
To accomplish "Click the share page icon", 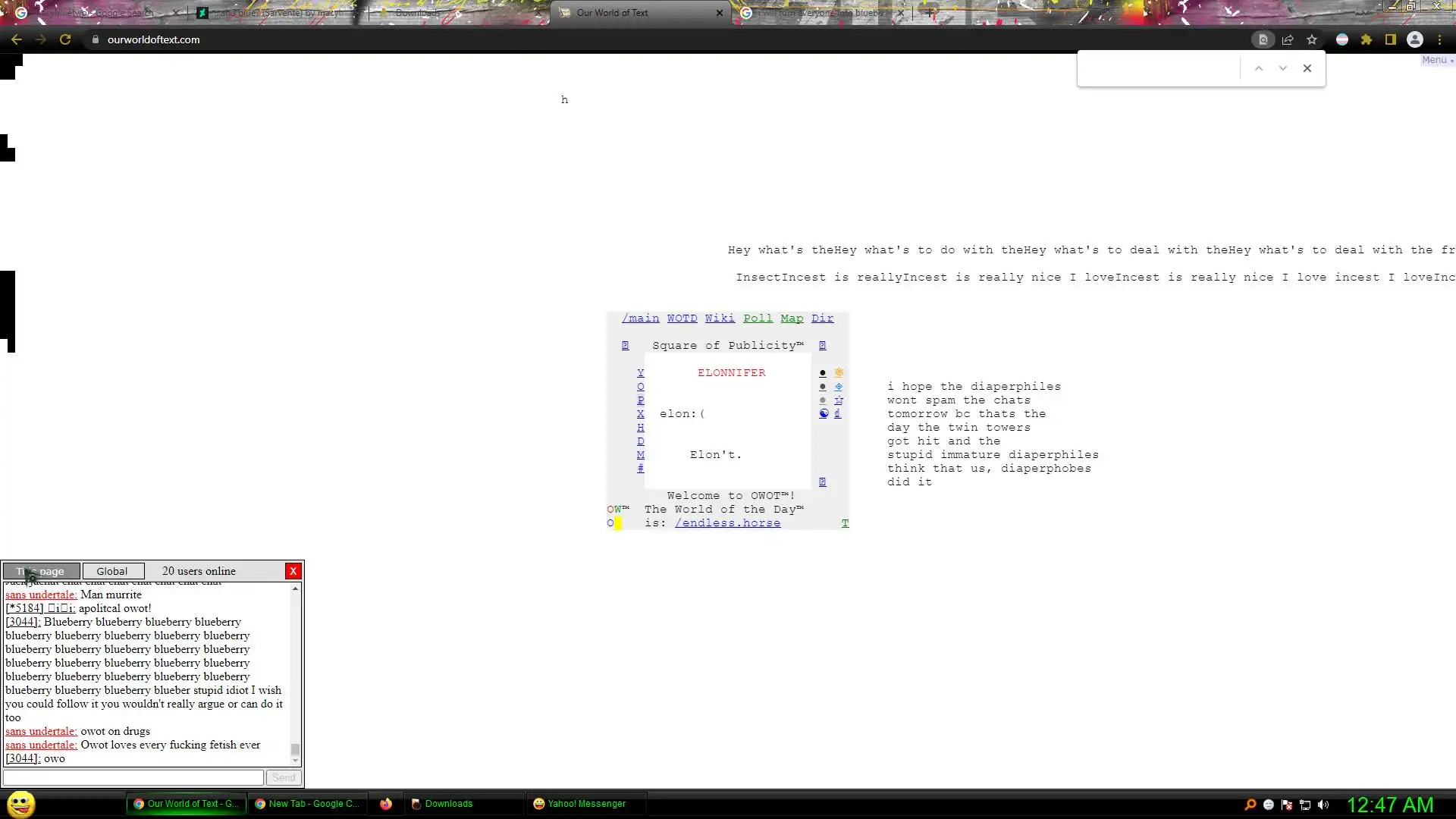I will (1288, 39).
